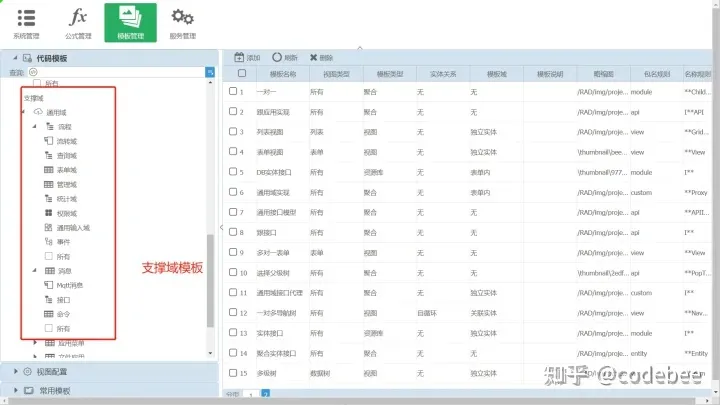Image resolution: width=720 pixels, height=405 pixels.
Task: Check the checkbox for row 9 多对一表单
Action: 233,252
